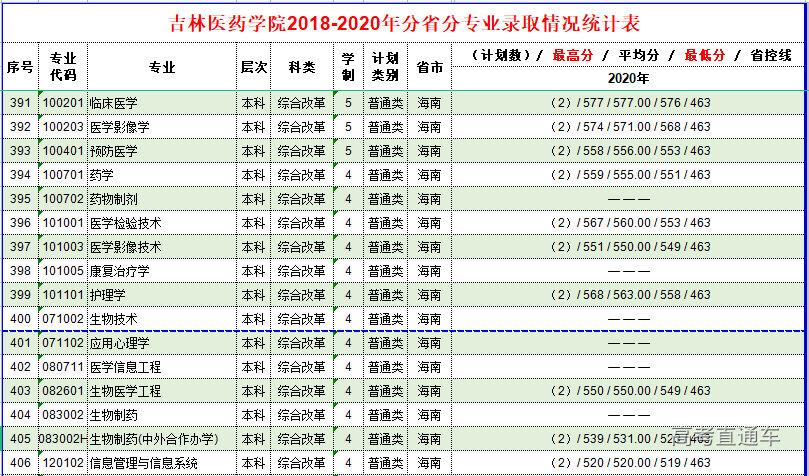Click the 学制 column header
The image size is (809, 476).
[348, 67]
